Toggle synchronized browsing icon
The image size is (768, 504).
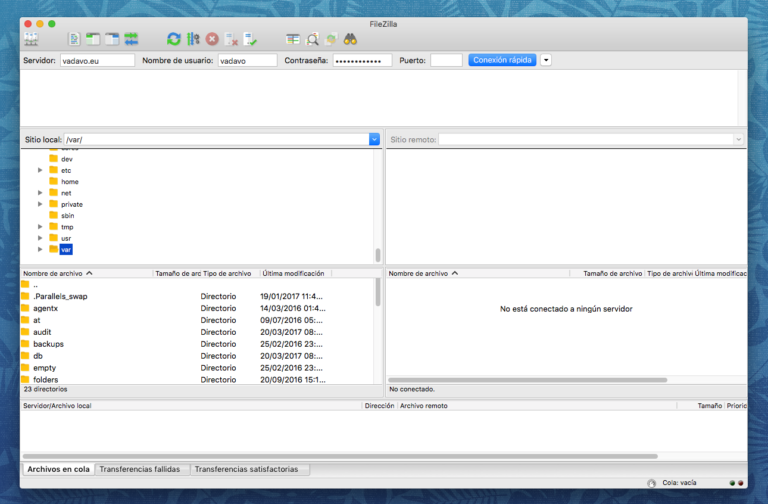pos(332,39)
